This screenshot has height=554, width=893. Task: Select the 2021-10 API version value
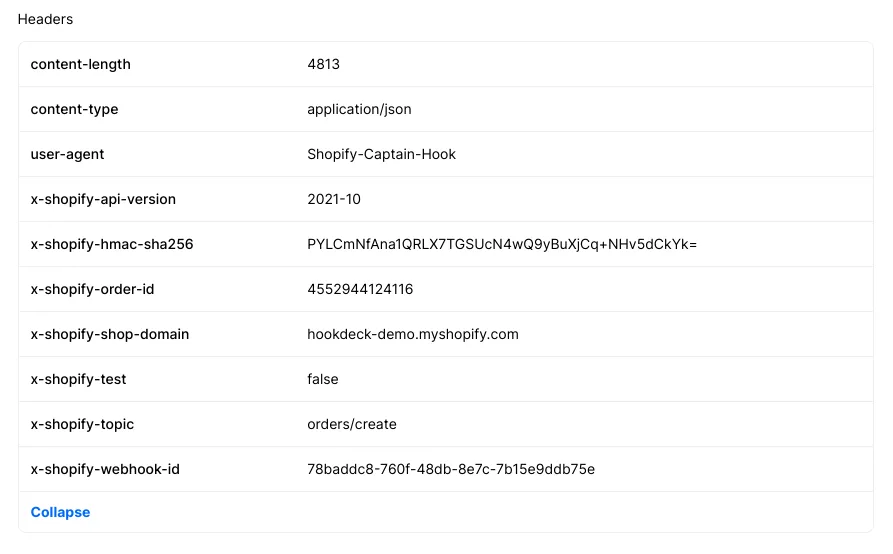[x=334, y=199]
